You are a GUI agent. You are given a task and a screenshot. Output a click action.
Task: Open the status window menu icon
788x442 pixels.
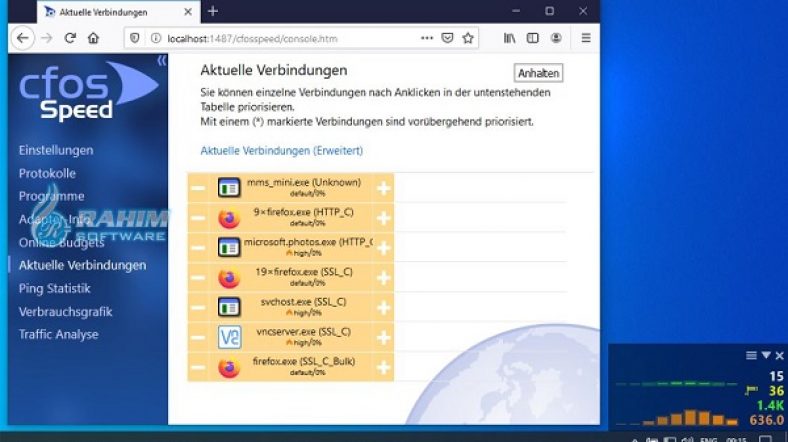[x=751, y=356]
